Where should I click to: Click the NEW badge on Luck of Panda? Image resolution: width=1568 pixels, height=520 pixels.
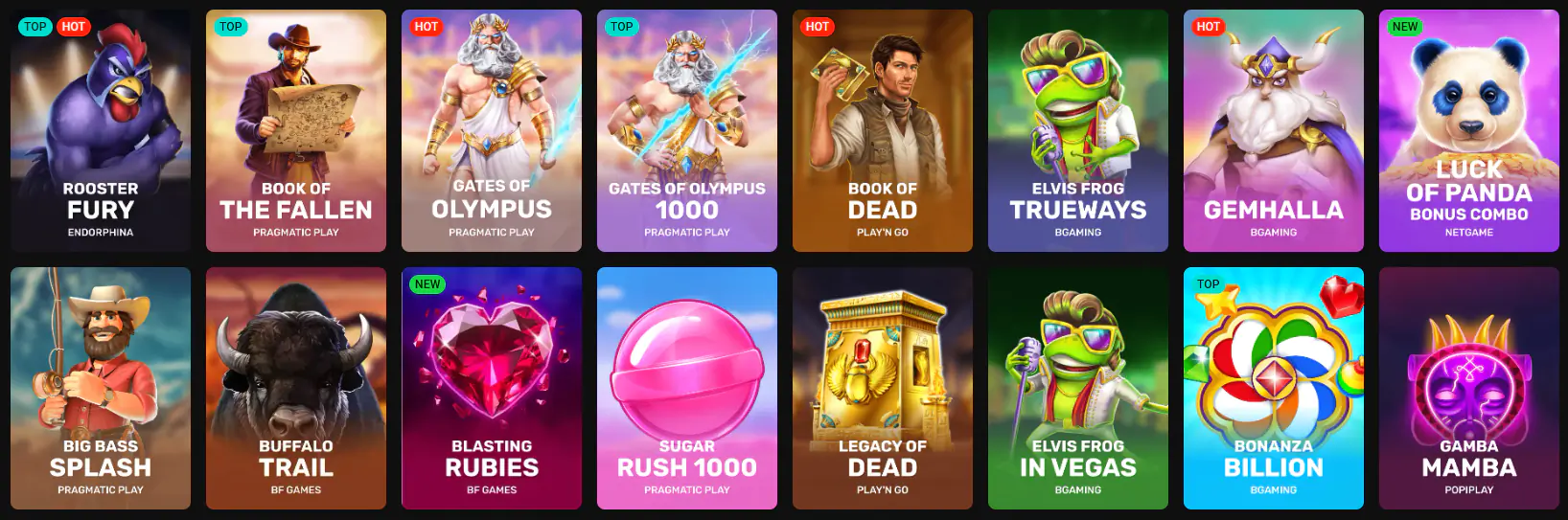1405,27
